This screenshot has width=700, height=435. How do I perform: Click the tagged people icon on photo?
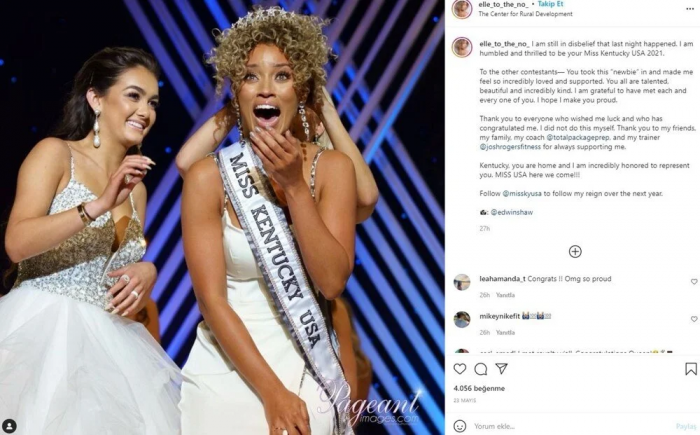pyautogui.click(x=9, y=425)
